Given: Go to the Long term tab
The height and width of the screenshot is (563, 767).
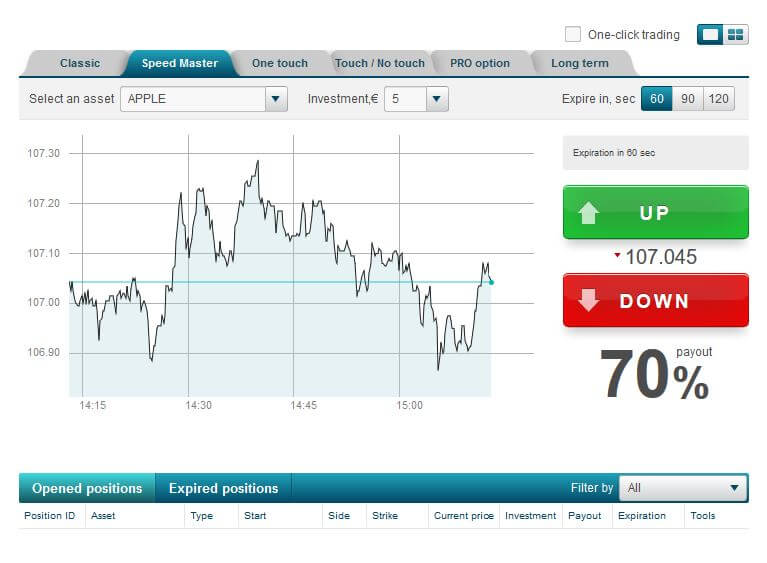Looking at the screenshot, I should [x=580, y=64].
